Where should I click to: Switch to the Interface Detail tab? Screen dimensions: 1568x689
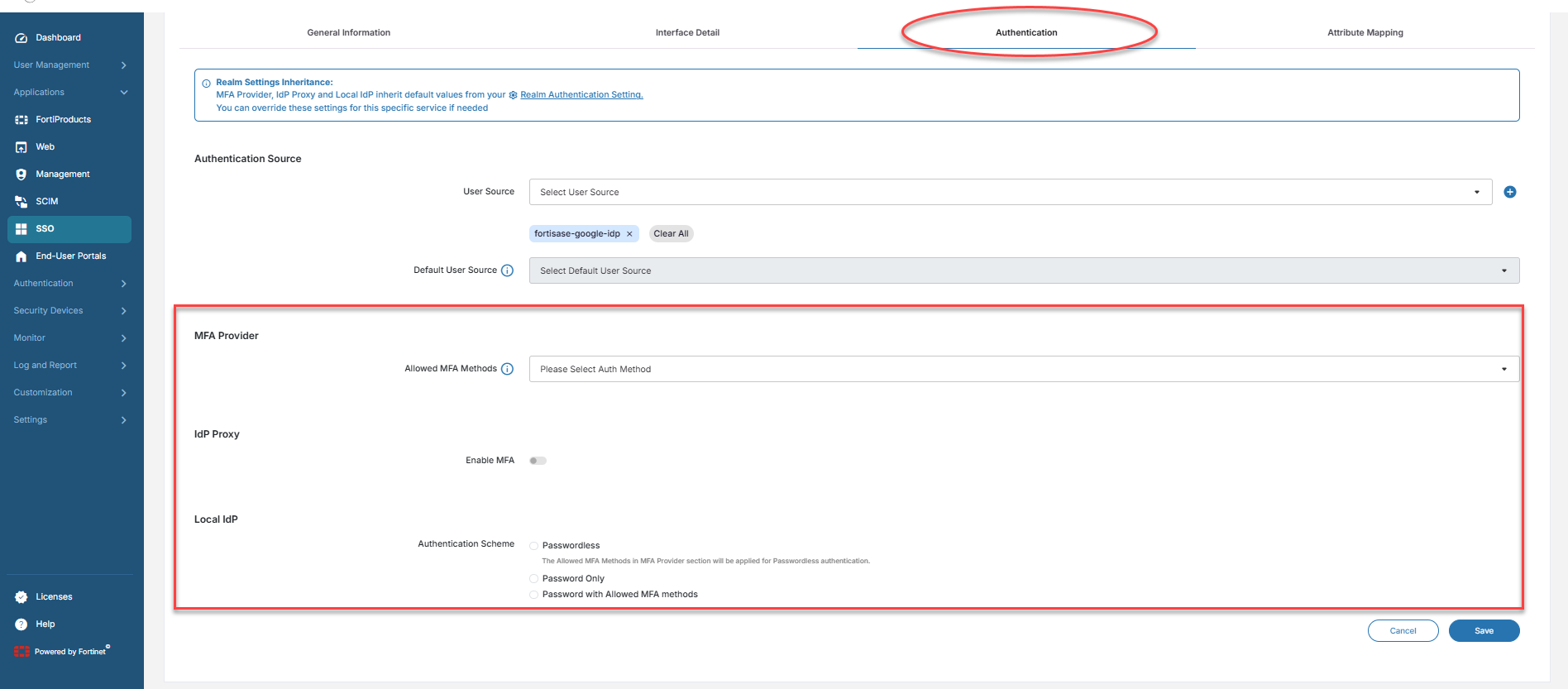click(x=687, y=33)
